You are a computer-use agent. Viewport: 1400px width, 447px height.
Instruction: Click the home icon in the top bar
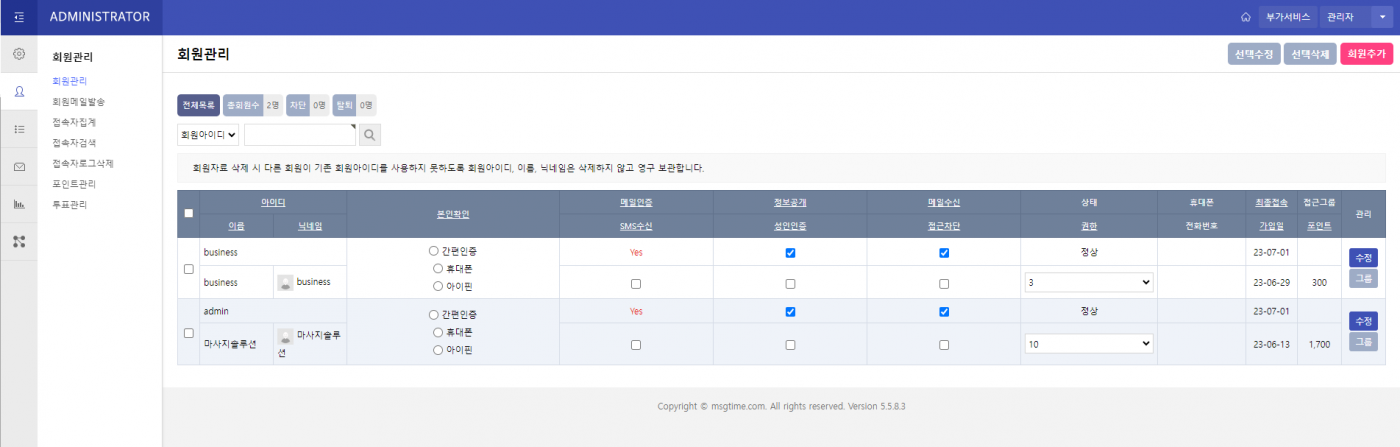coord(1245,17)
